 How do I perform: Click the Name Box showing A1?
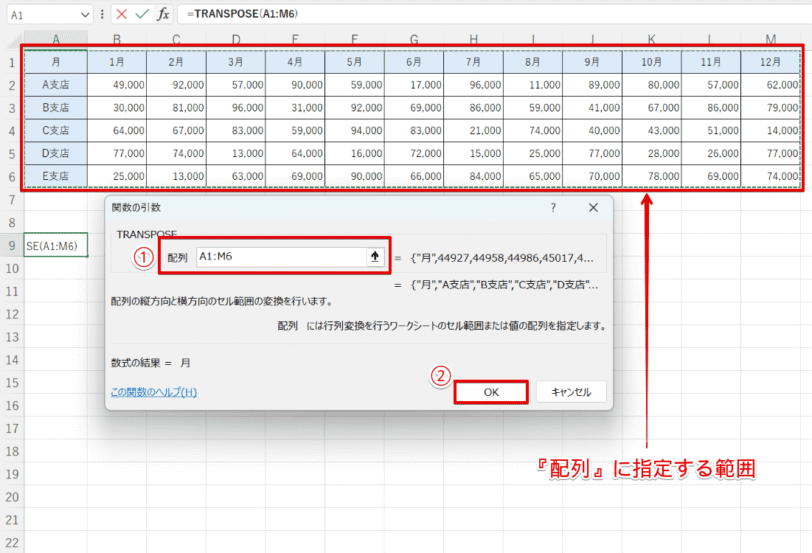click(44, 15)
